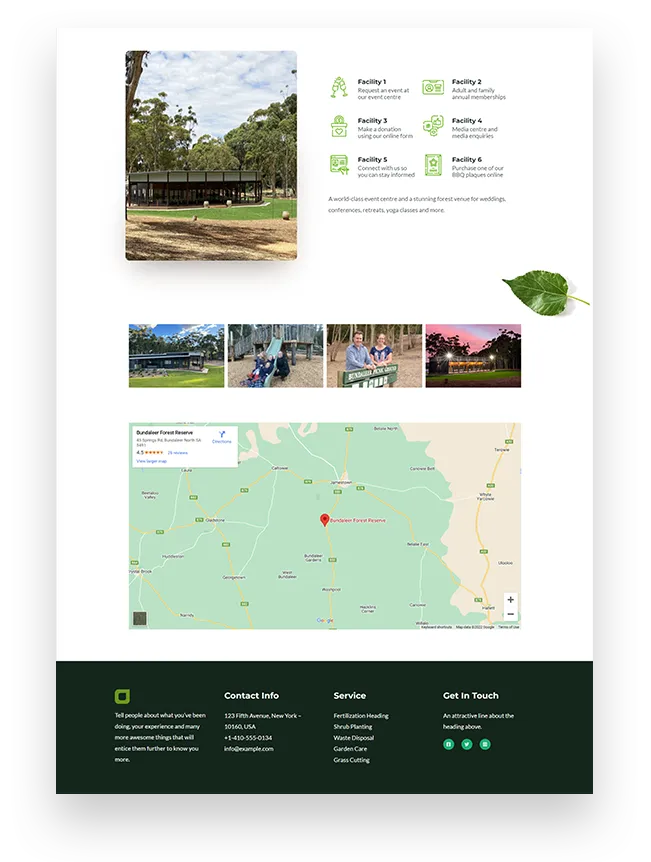Screen dimensions: 651x862
Task: Click the Facility 3 donation box icon
Action: click(339, 126)
